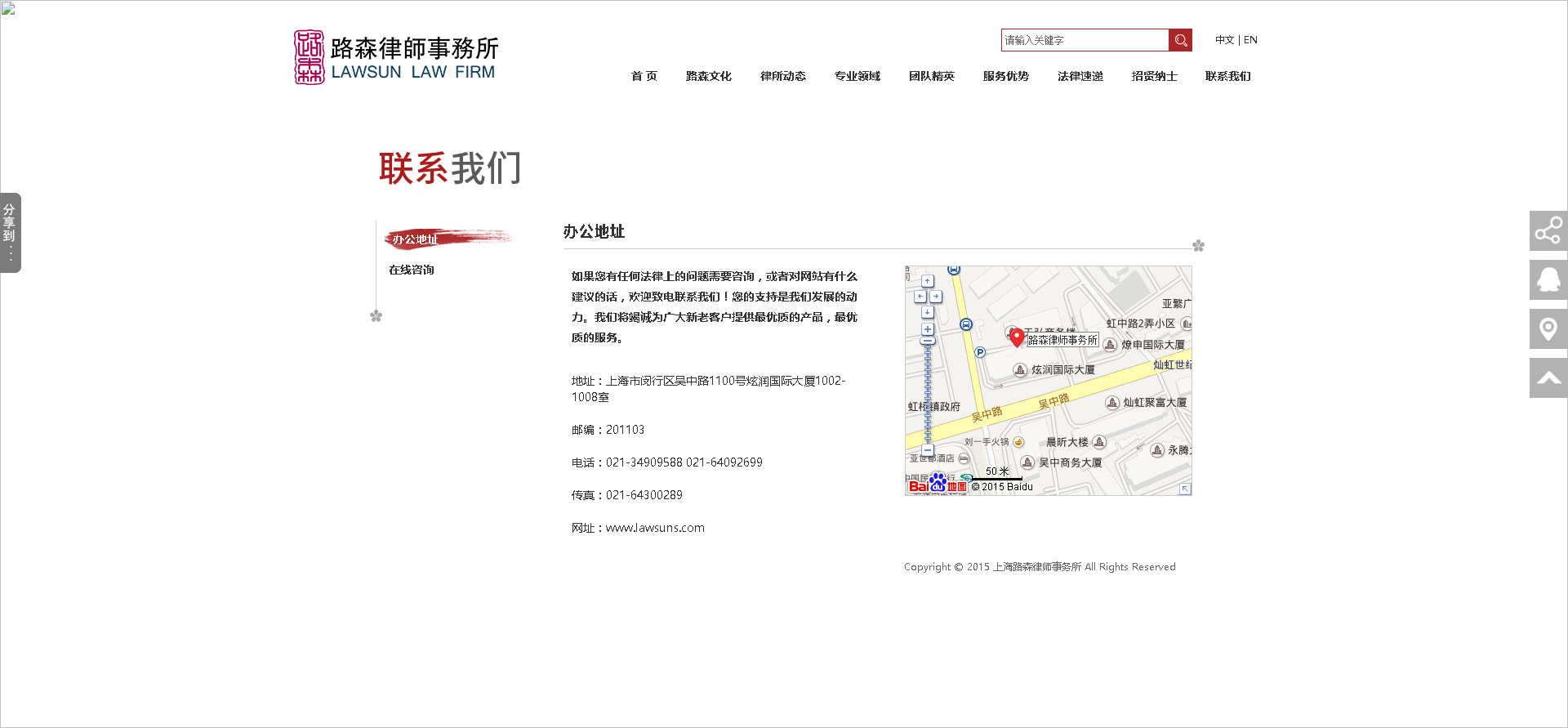This screenshot has height=728, width=1568.
Task: Switch language to EN
Action: [1250, 40]
